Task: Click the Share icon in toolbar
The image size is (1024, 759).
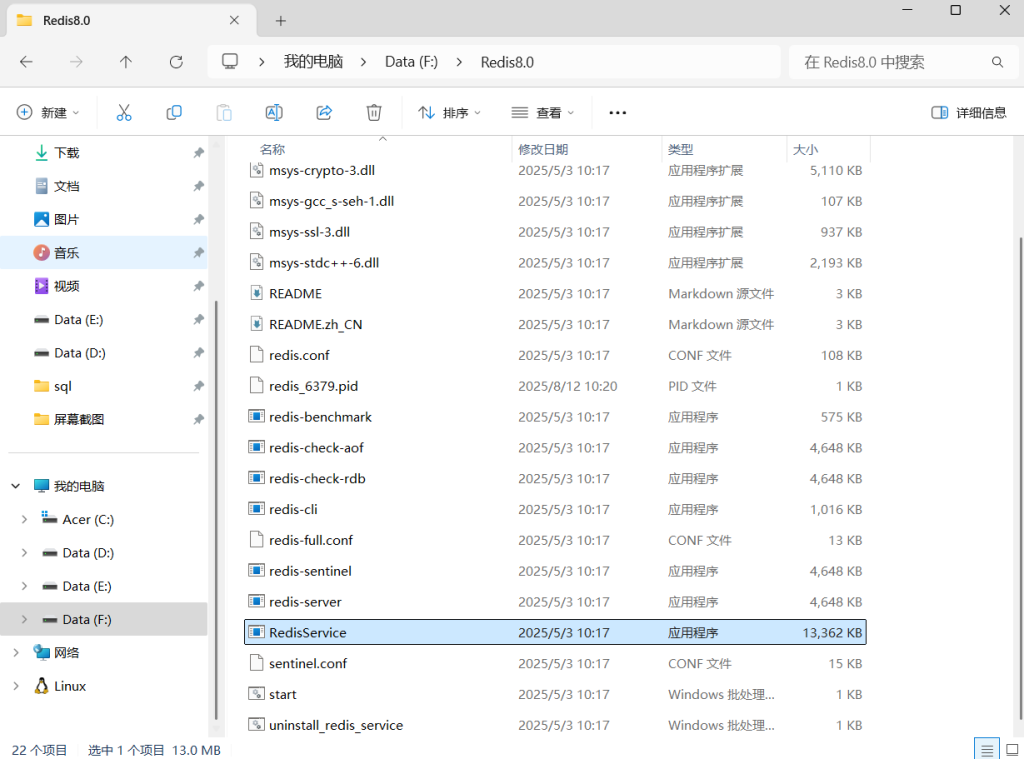Action: click(324, 113)
